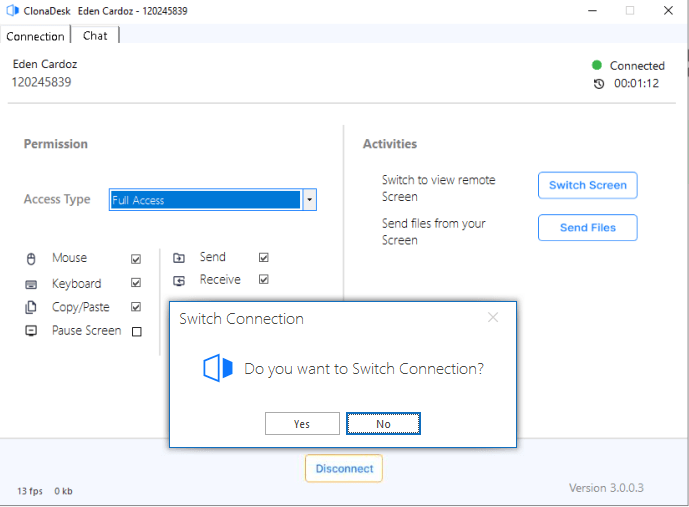Screen dimensions: 689x507
Task: Click the ClonaDesk logo in the dialog
Action: click(x=218, y=368)
